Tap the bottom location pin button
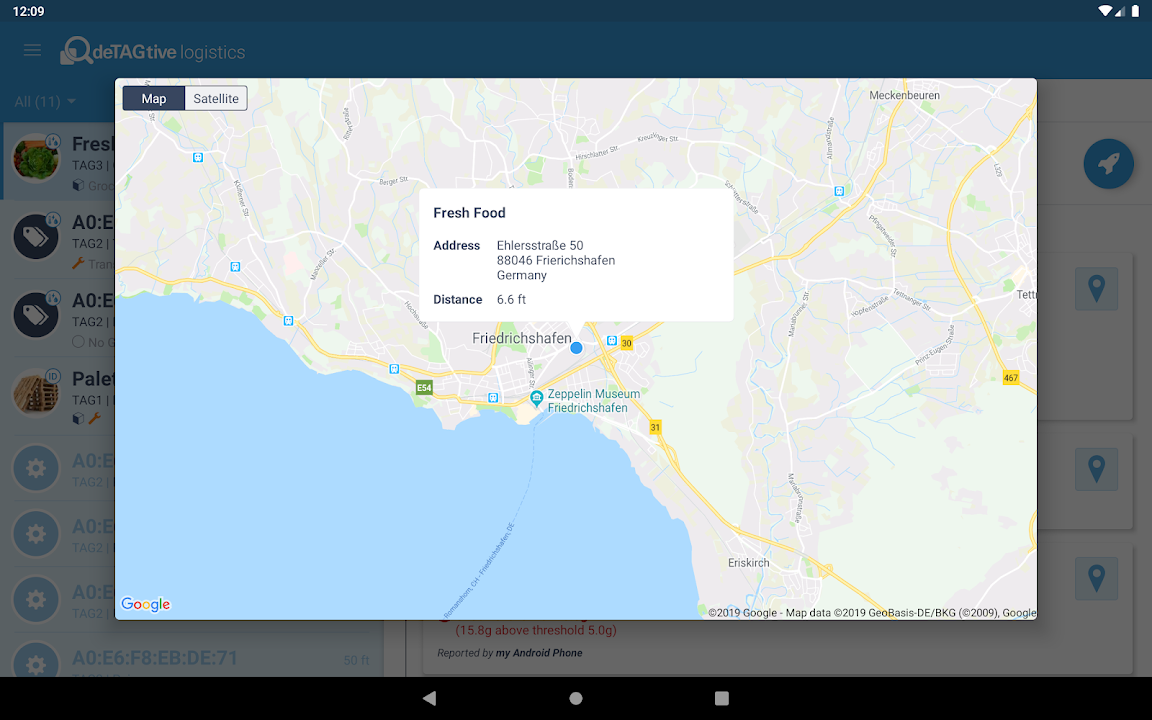This screenshot has height=720, width=1152. point(1096,578)
